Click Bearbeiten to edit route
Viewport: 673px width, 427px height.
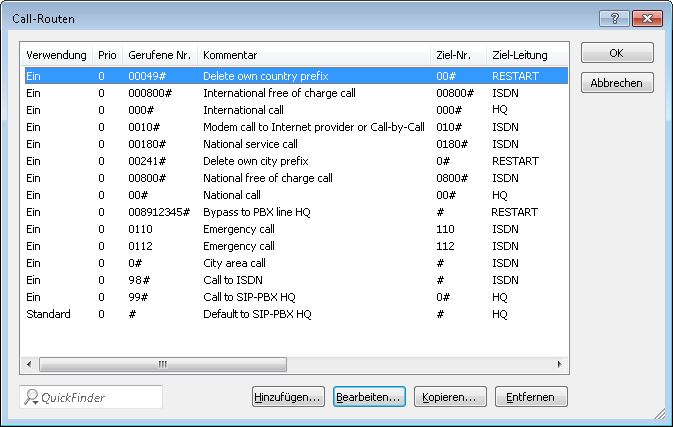[369, 397]
